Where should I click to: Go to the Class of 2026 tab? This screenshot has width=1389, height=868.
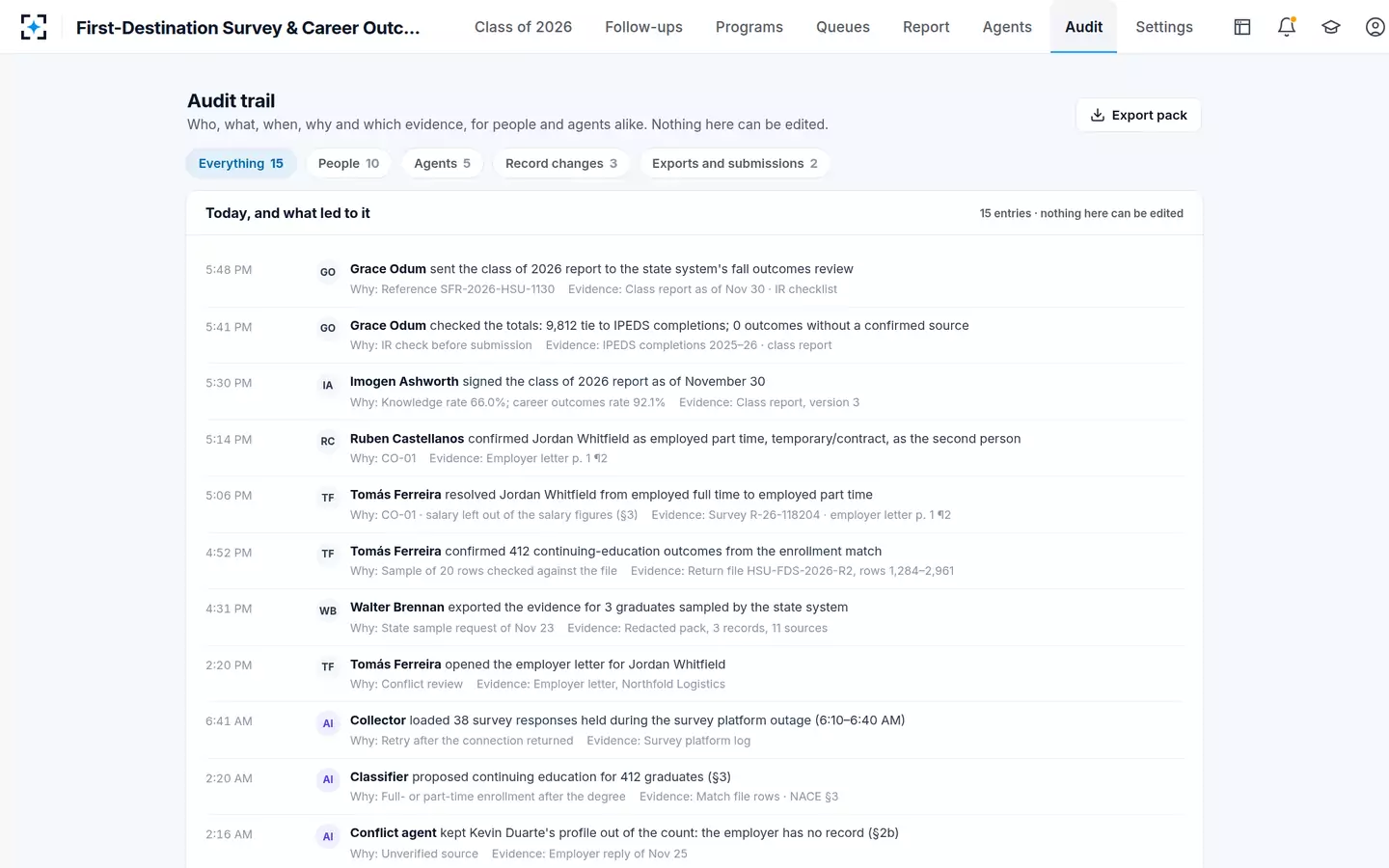(x=523, y=27)
